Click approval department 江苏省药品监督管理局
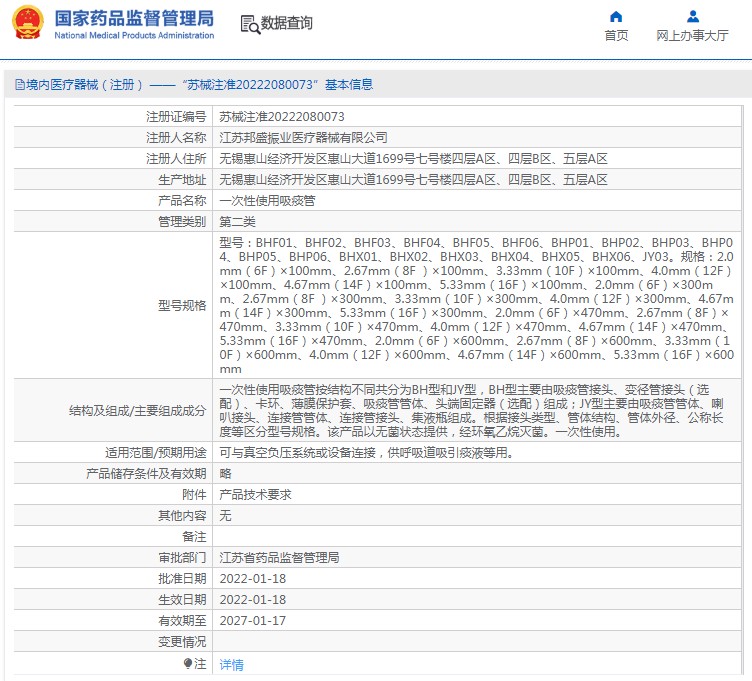The width and height of the screenshot is (752, 681). click(279, 557)
